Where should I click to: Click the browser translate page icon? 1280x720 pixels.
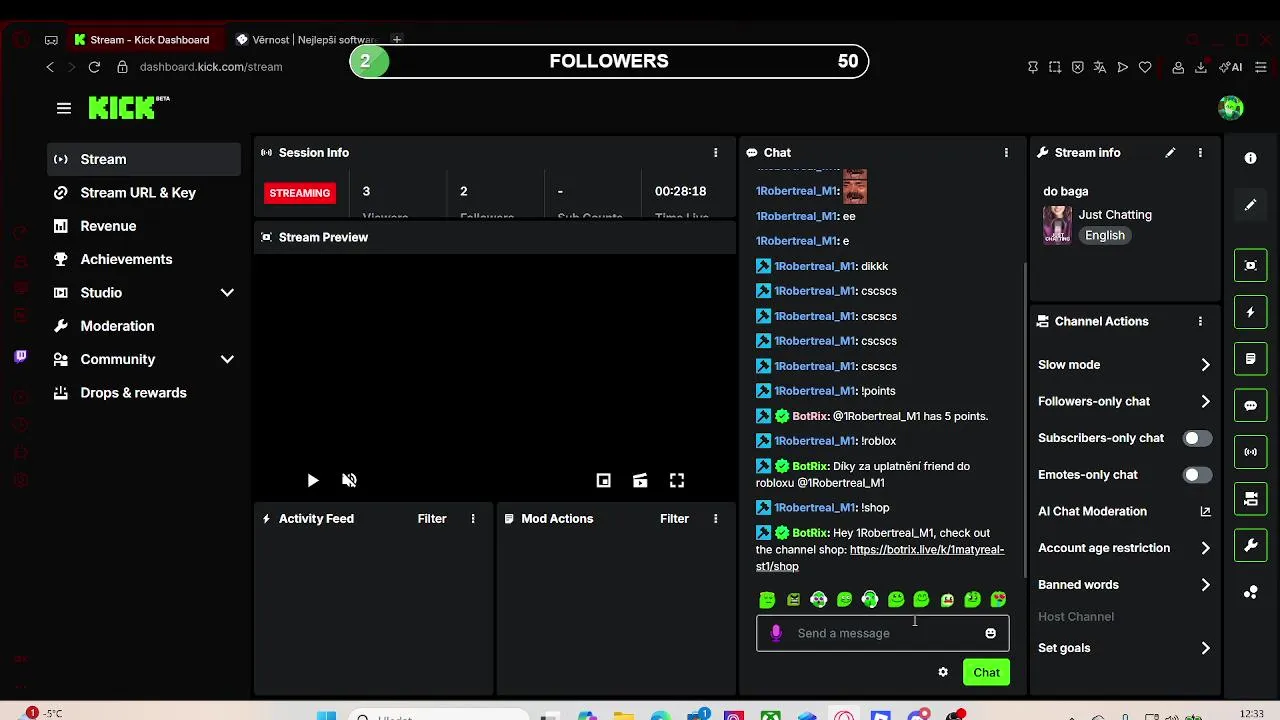click(1100, 67)
